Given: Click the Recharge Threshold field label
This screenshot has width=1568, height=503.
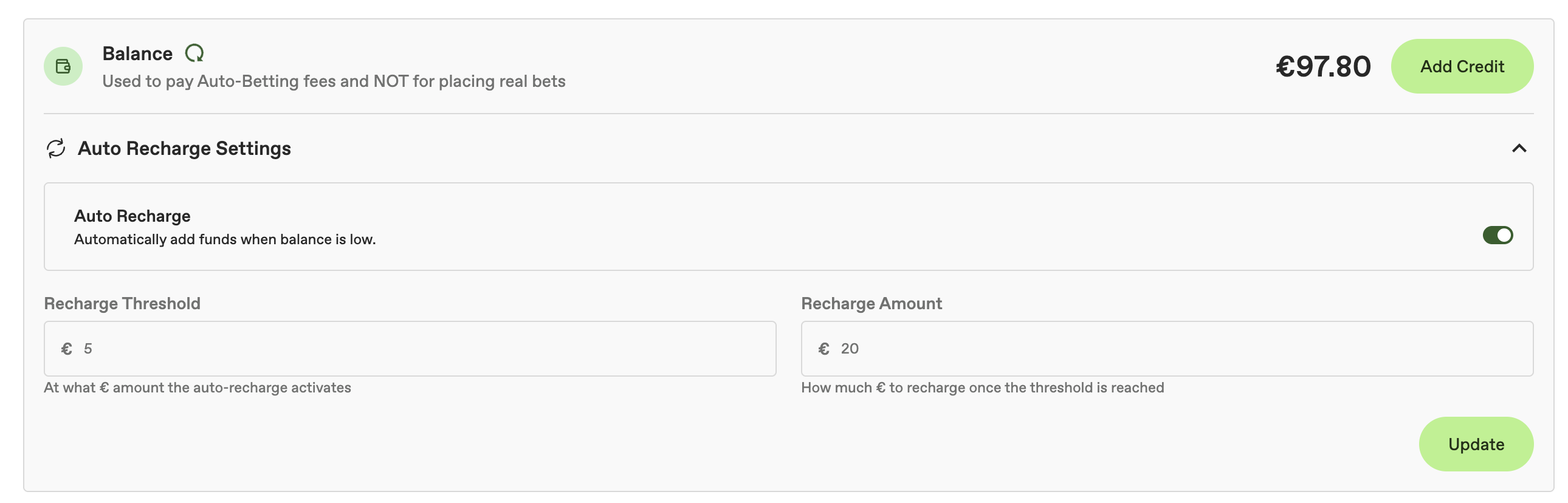Looking at the screenshot, I should [x=122, y=304].
